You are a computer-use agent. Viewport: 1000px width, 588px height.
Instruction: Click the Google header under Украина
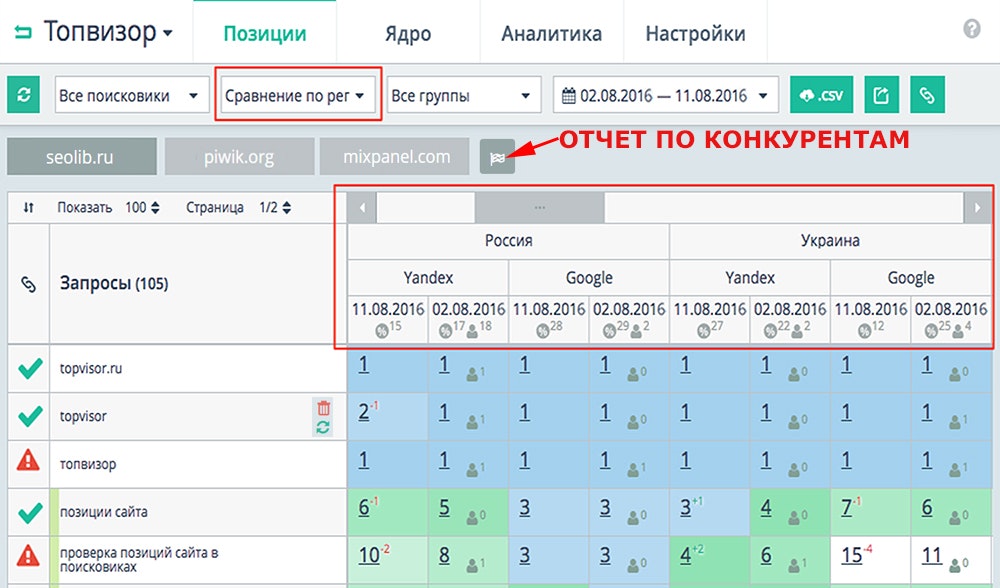(x=911, y=277)
